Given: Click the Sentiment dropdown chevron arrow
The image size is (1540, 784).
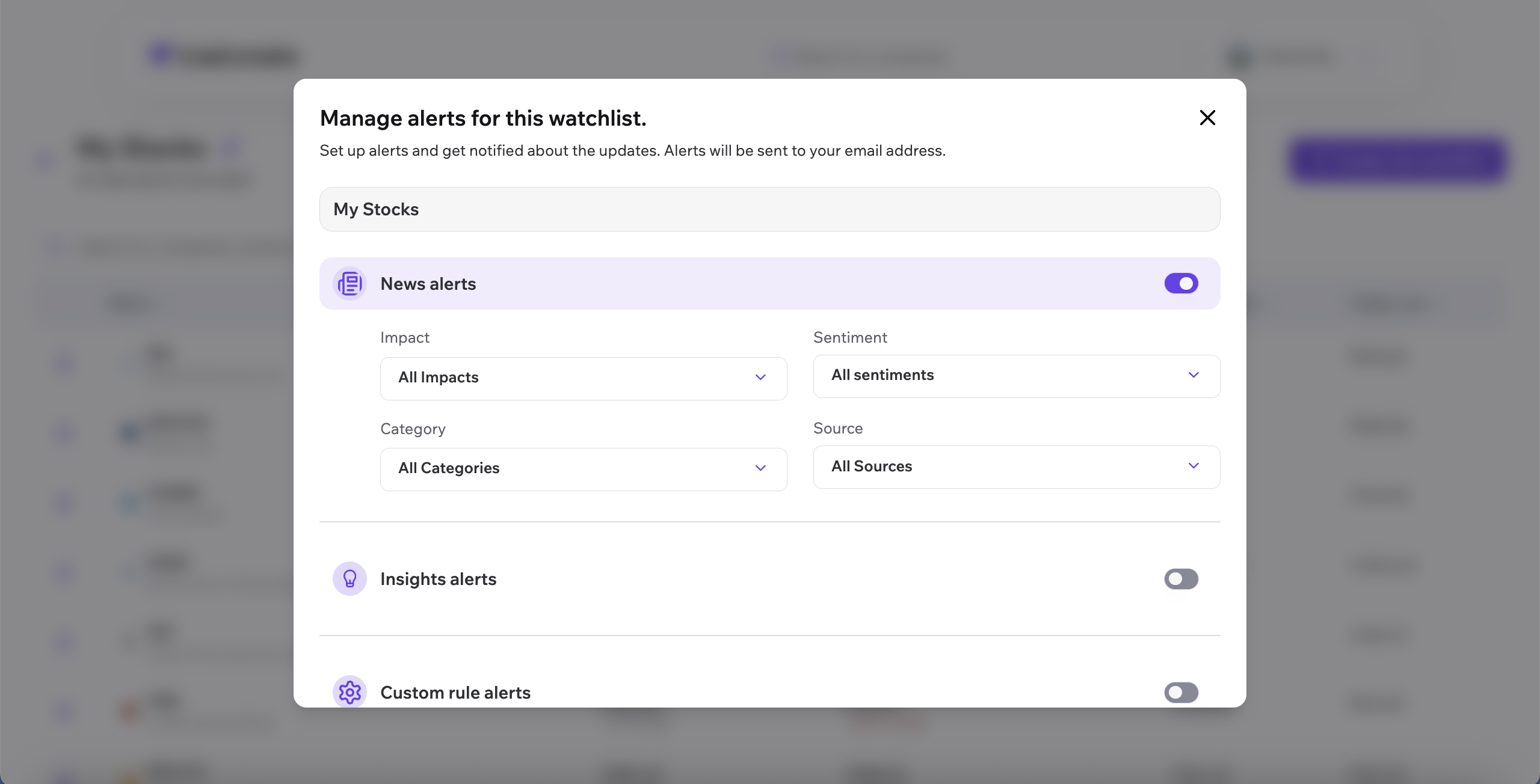Looking at the screenshot, I should point(1193,375).
